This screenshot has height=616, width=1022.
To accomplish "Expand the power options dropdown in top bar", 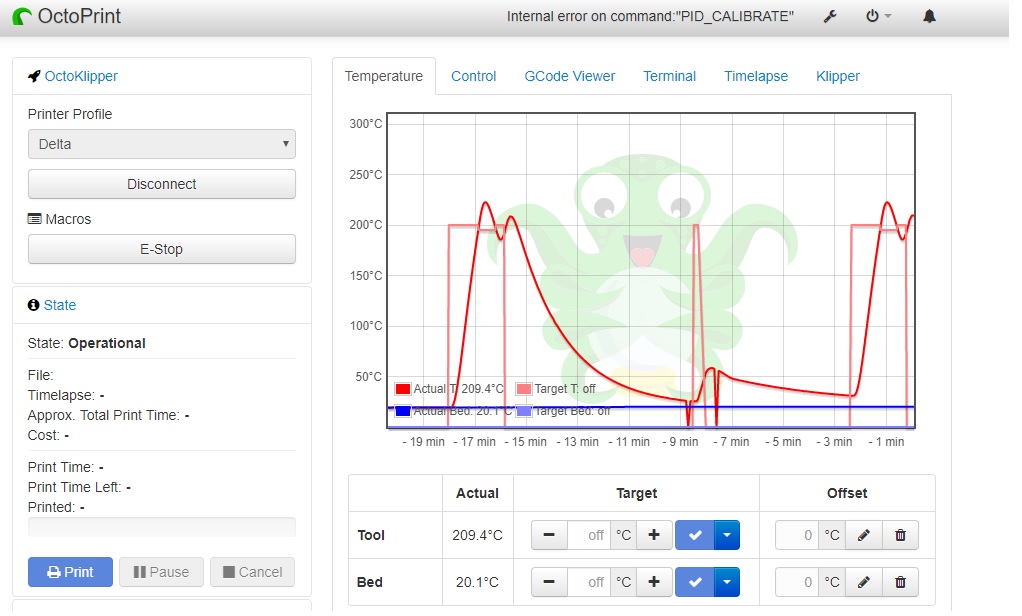I will tap(878, 16).
